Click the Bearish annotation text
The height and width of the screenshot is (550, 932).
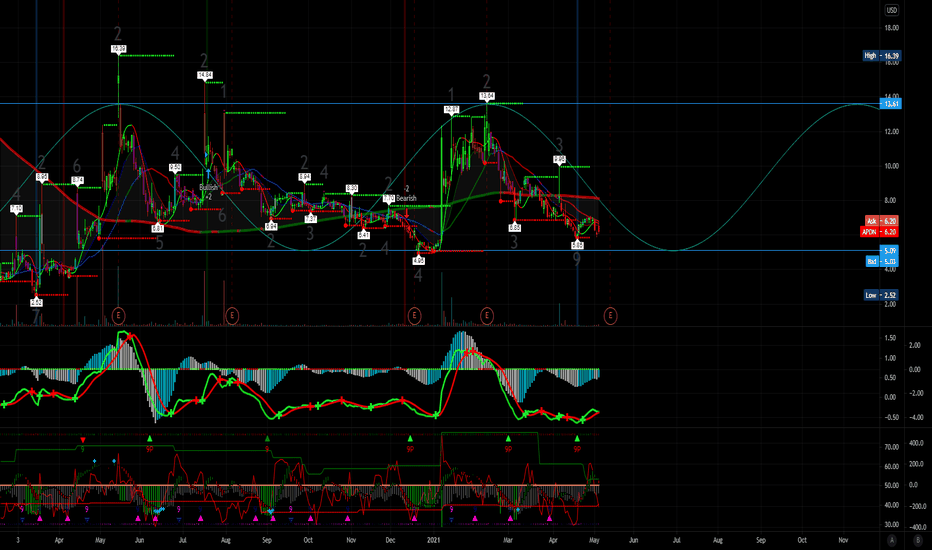tap(407, 198)
